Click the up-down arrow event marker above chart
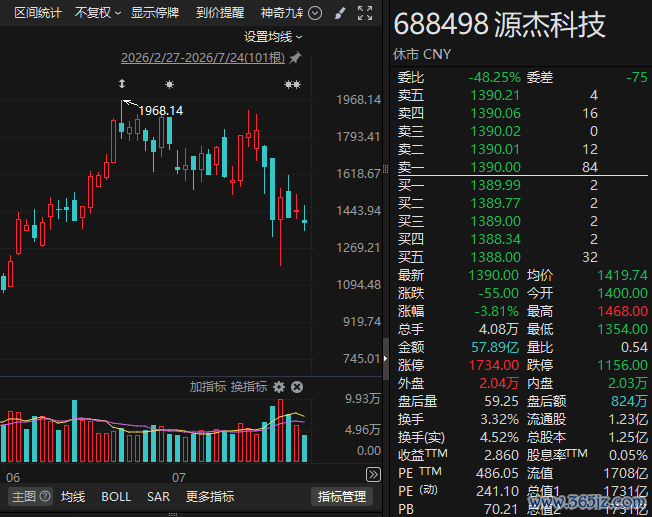652x517 pixels. point(122,84)
